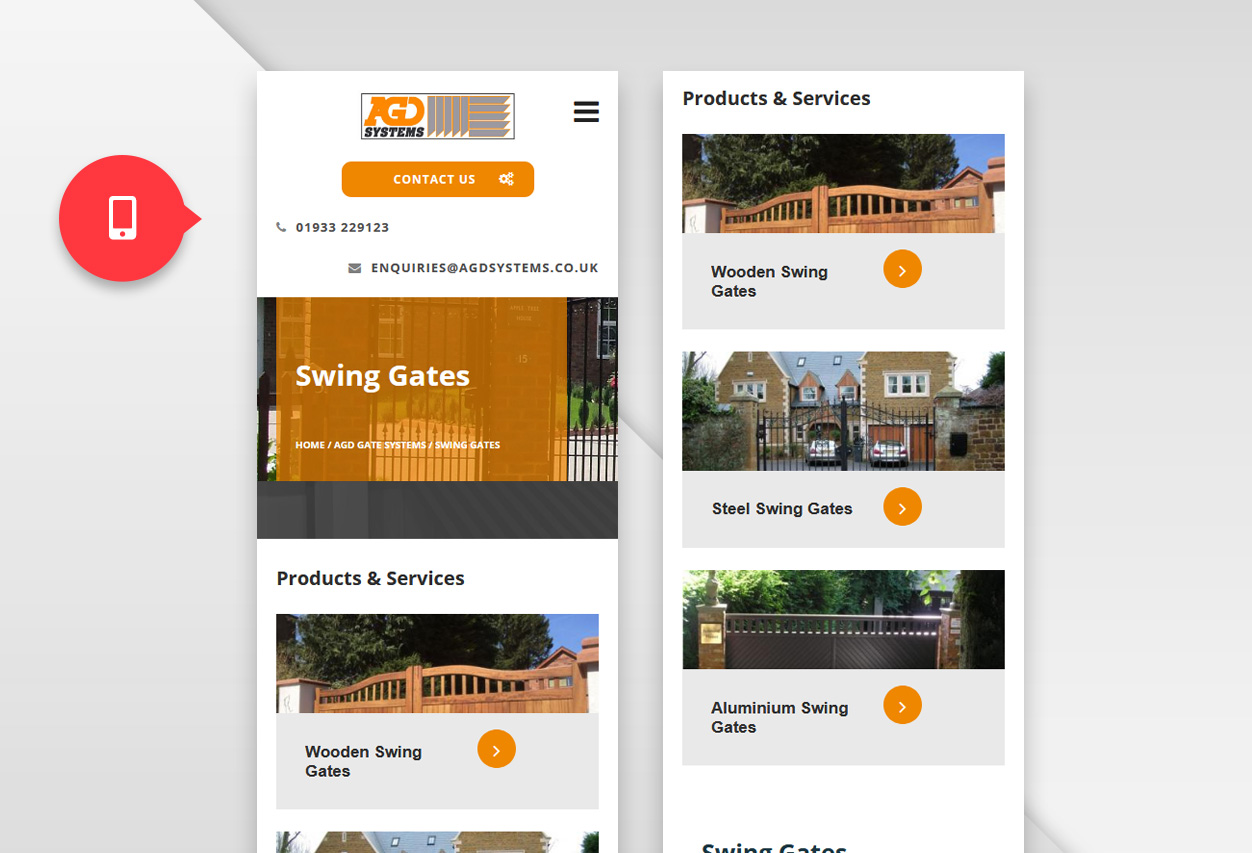Click the Steel Swing Gates photo thumbnail

point(843,411)
